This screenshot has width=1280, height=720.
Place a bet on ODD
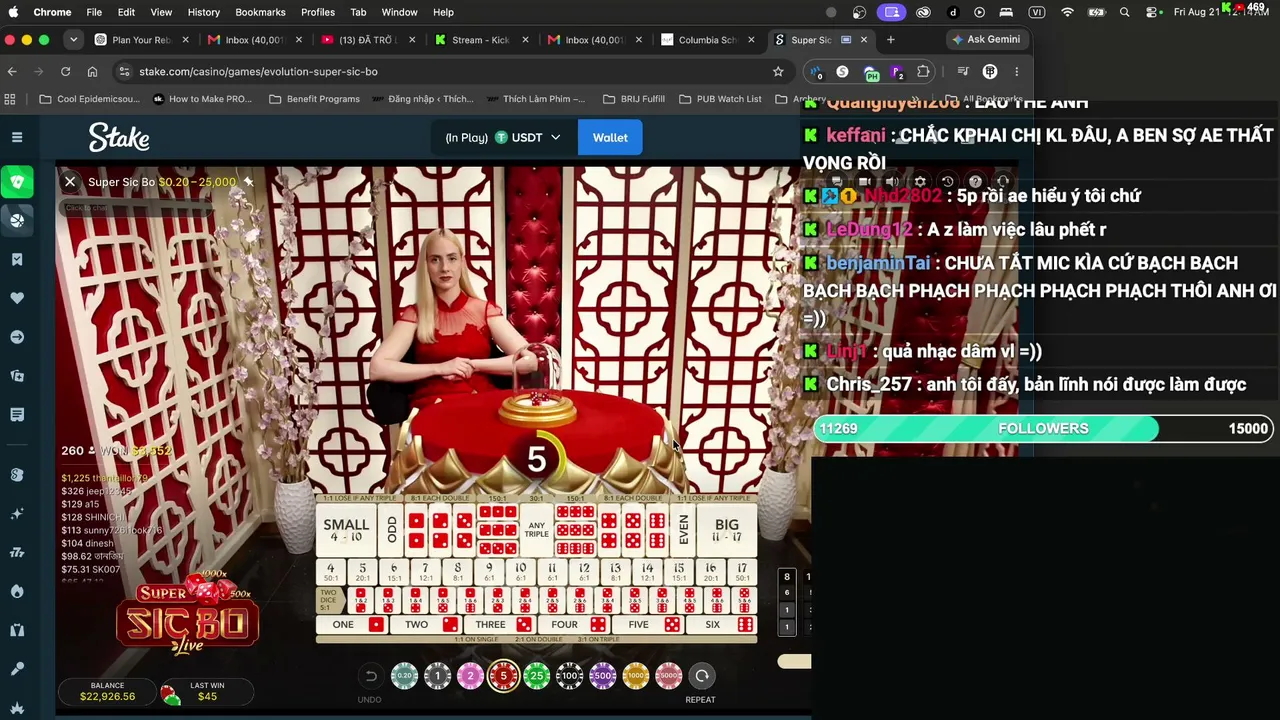pos(391,530)
